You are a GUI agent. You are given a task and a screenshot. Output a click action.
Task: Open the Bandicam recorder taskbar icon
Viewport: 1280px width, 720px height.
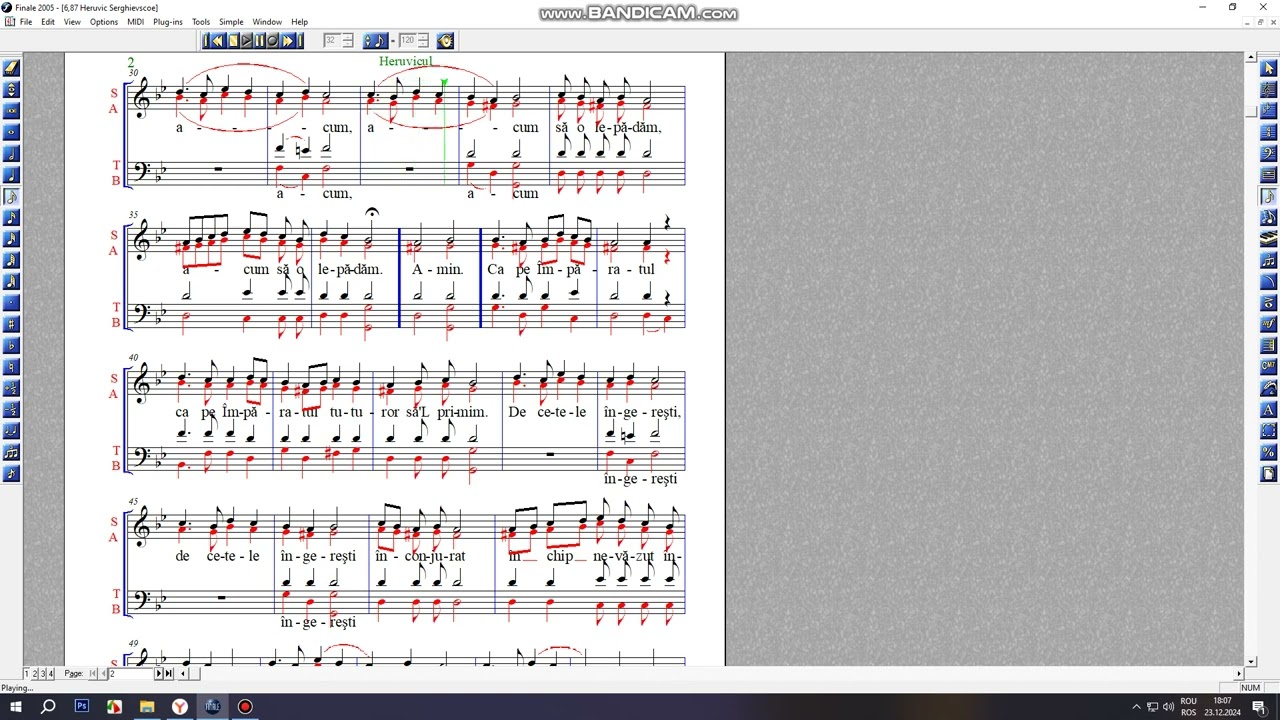(245, 707)
